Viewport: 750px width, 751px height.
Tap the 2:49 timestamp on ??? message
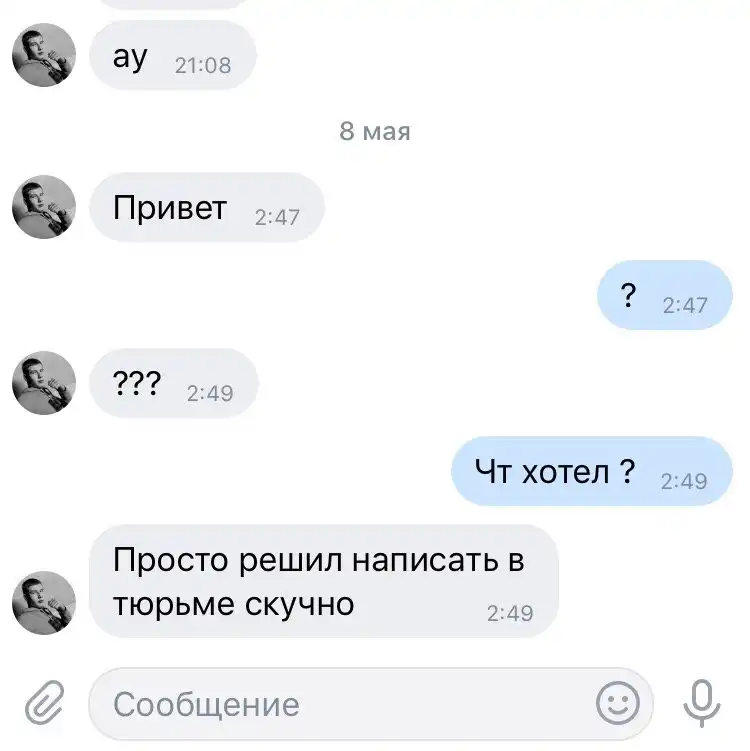[x=210, y=393]
